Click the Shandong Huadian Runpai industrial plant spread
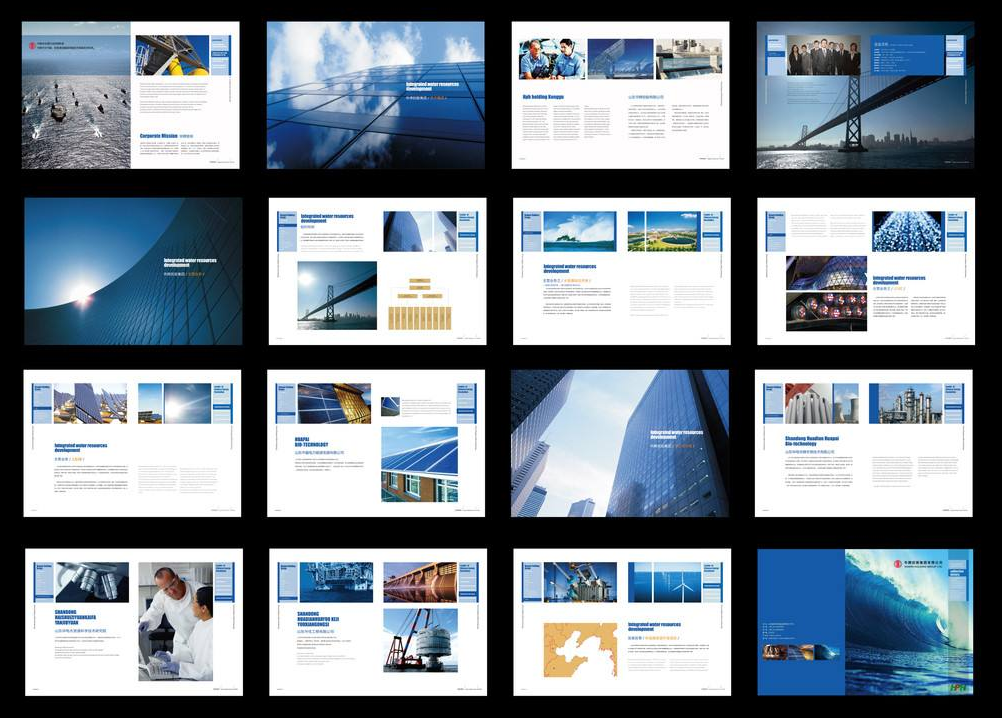 (864, 443)
